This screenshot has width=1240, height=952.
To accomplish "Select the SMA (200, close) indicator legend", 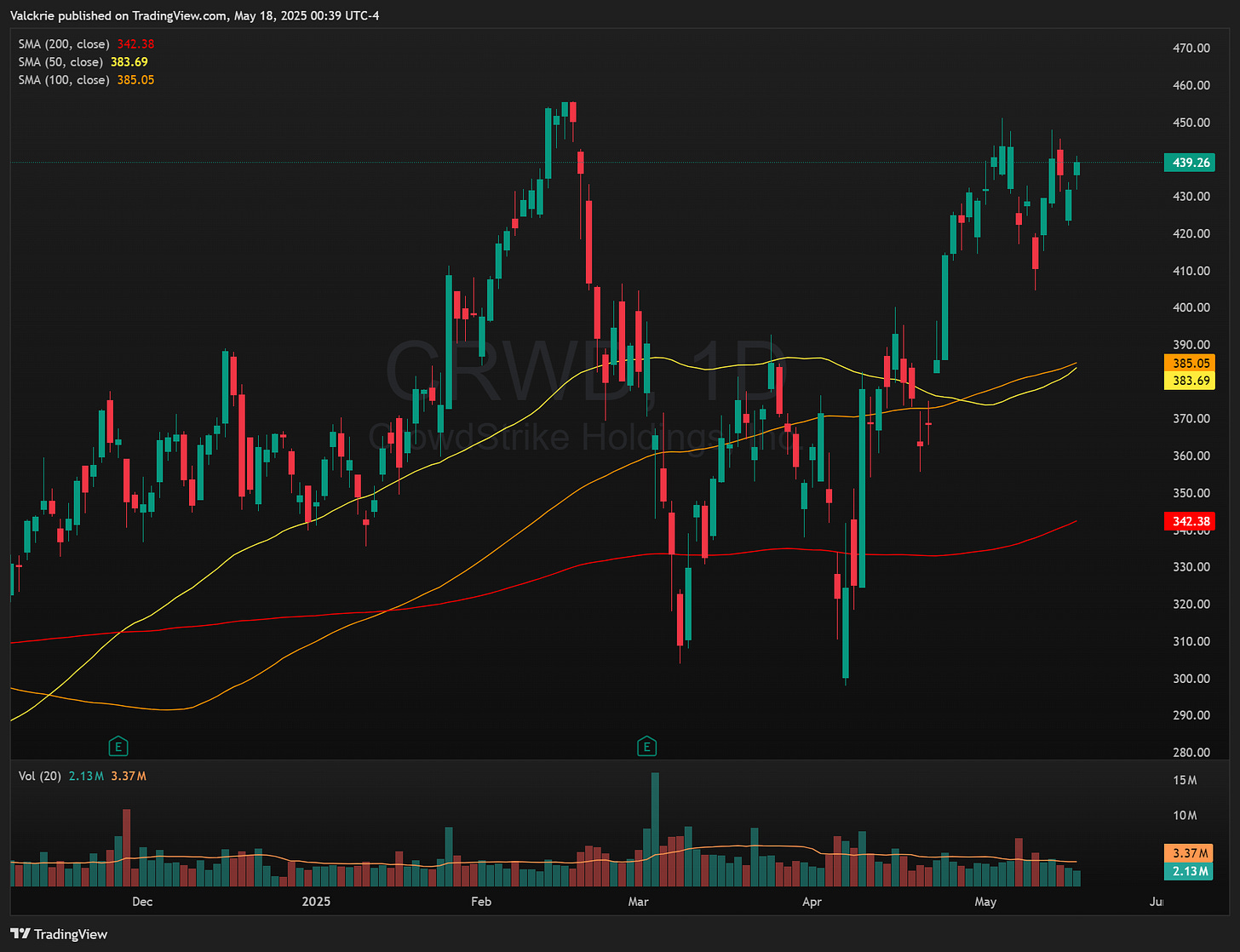I will pos(86,43).
